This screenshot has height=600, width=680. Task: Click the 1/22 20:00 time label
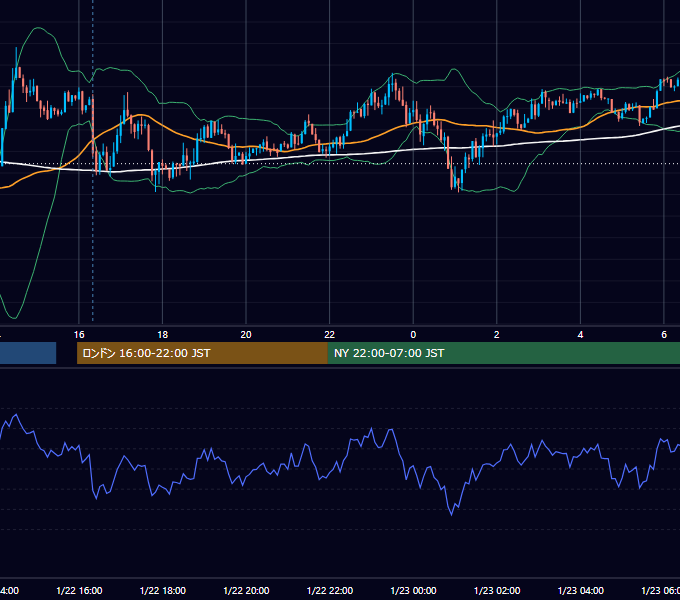point(246,590)
